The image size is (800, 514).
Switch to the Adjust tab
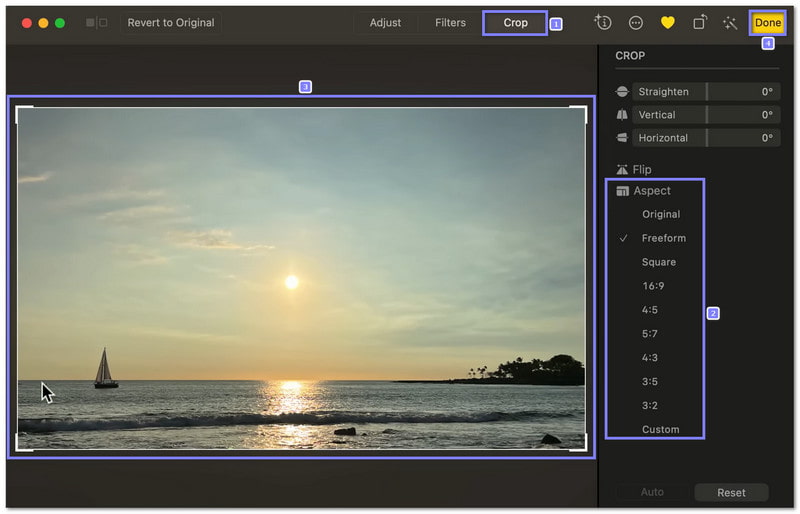point(385,22)
